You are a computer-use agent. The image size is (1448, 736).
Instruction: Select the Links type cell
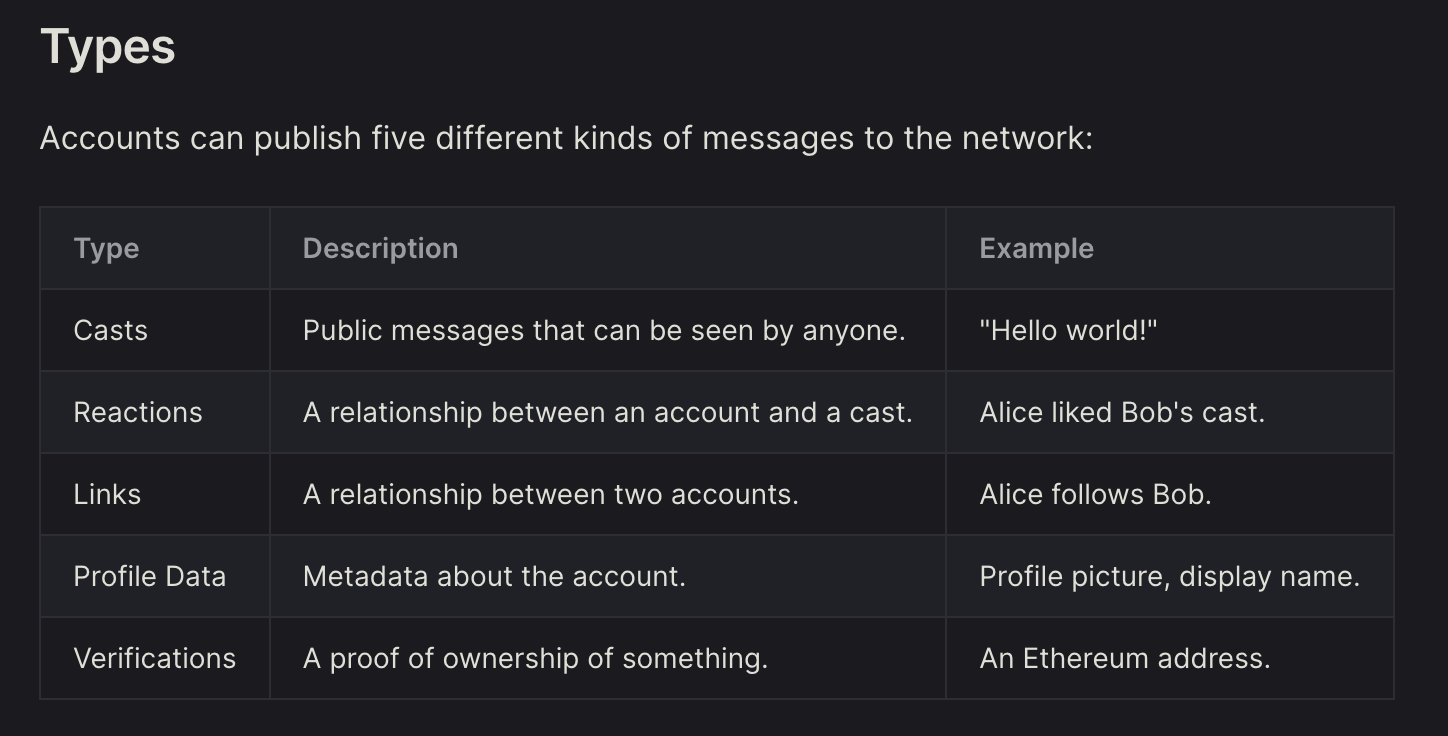[107, 494]
